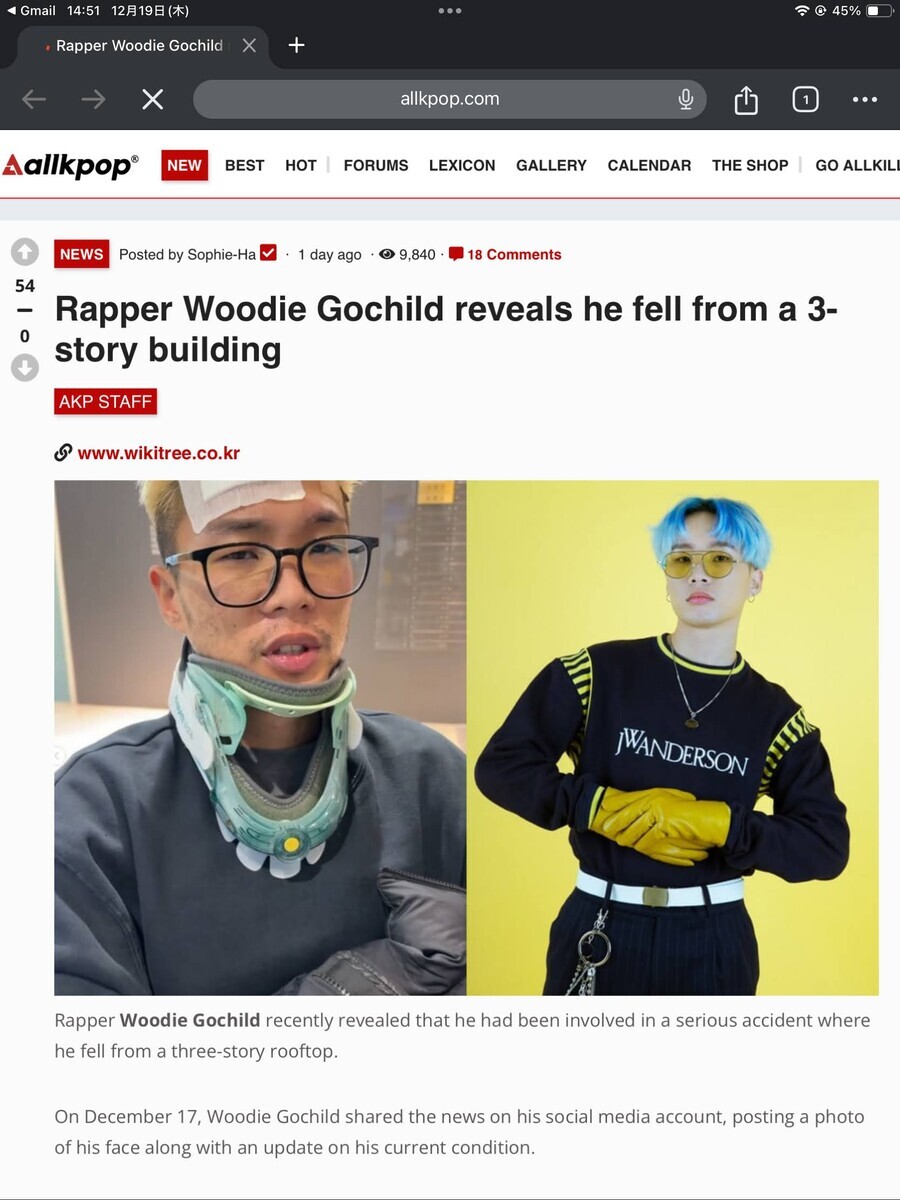The height and width of the screenshot is (1200, 900).
Task: Open the browser three-dot more menu
Action: (865, 99)
